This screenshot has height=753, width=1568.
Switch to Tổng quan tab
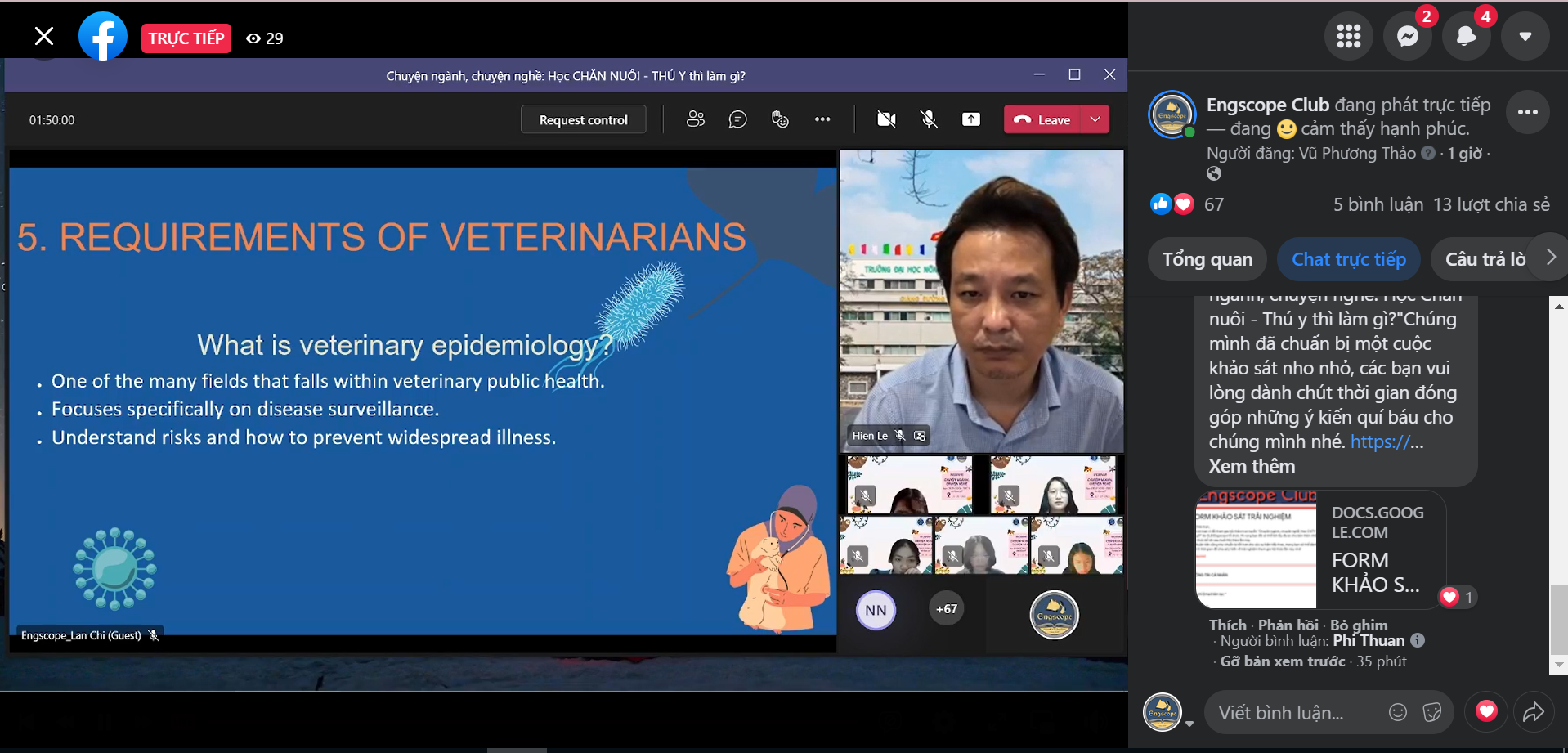click(1207, 259)
